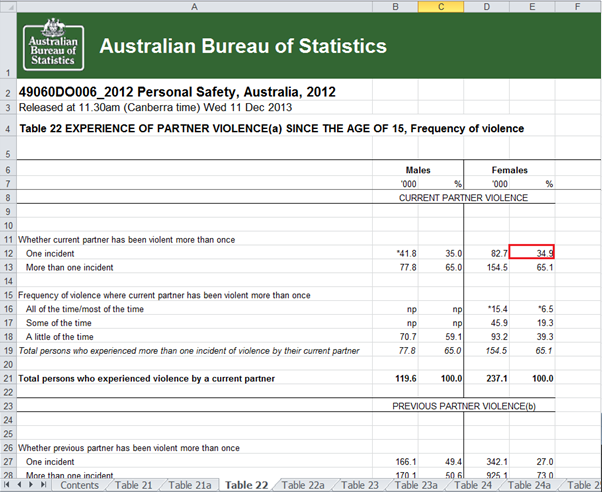Select the cell with value 27.0
Viewport: 602px width, 492px height.
532,462
